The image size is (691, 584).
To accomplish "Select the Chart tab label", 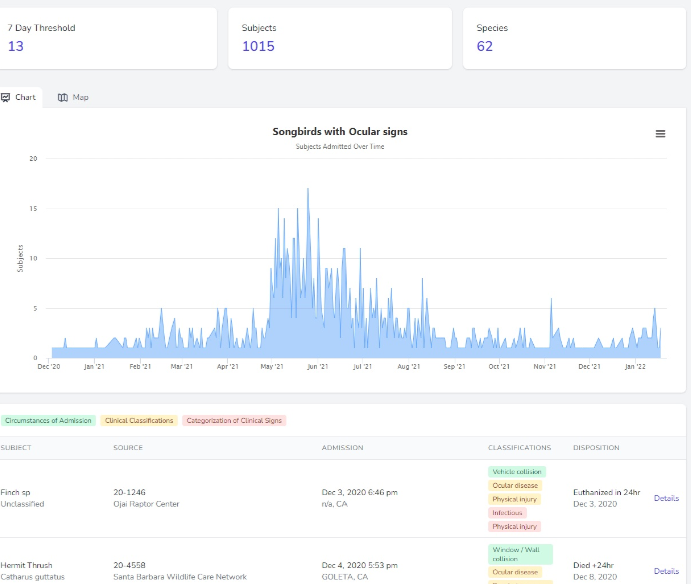I will tap(25, 97).
